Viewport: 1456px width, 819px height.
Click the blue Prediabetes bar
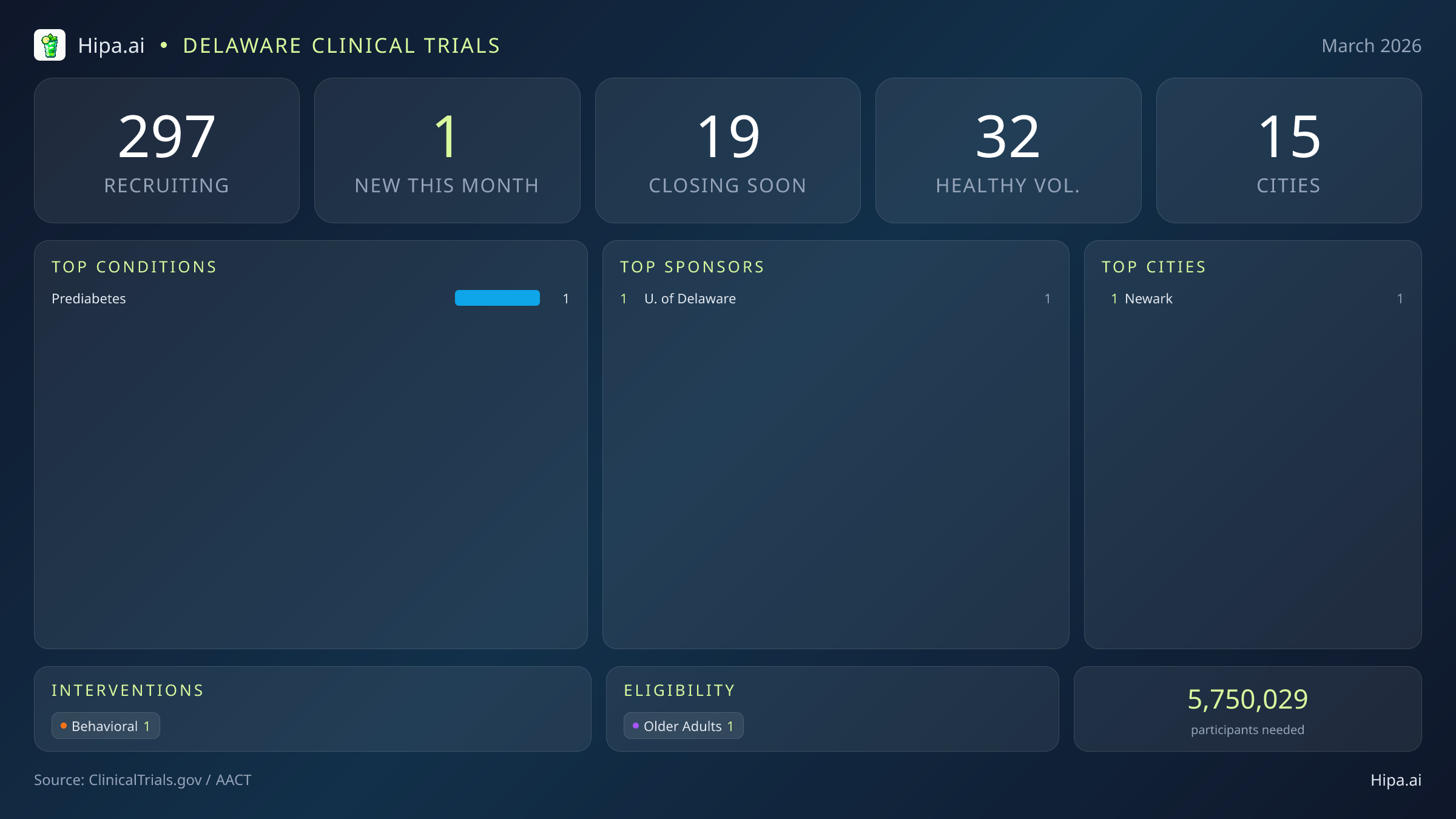click(x=497, y=298)
